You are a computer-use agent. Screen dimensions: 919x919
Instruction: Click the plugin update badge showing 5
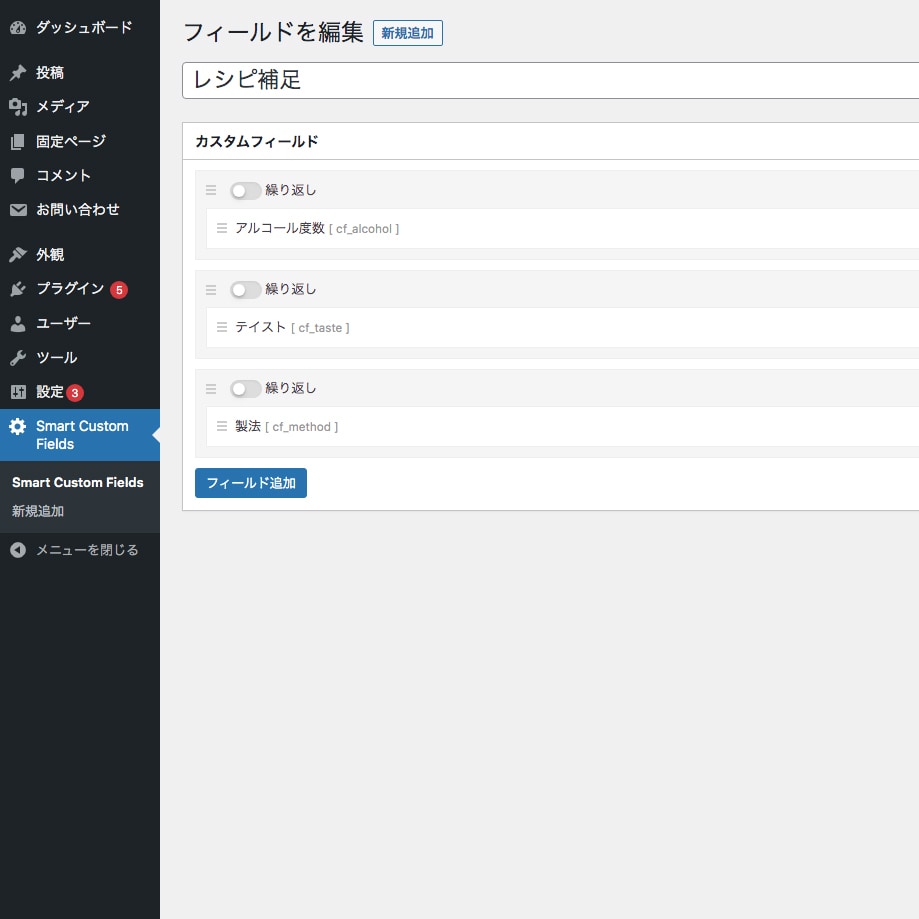[x=119, y=290]
